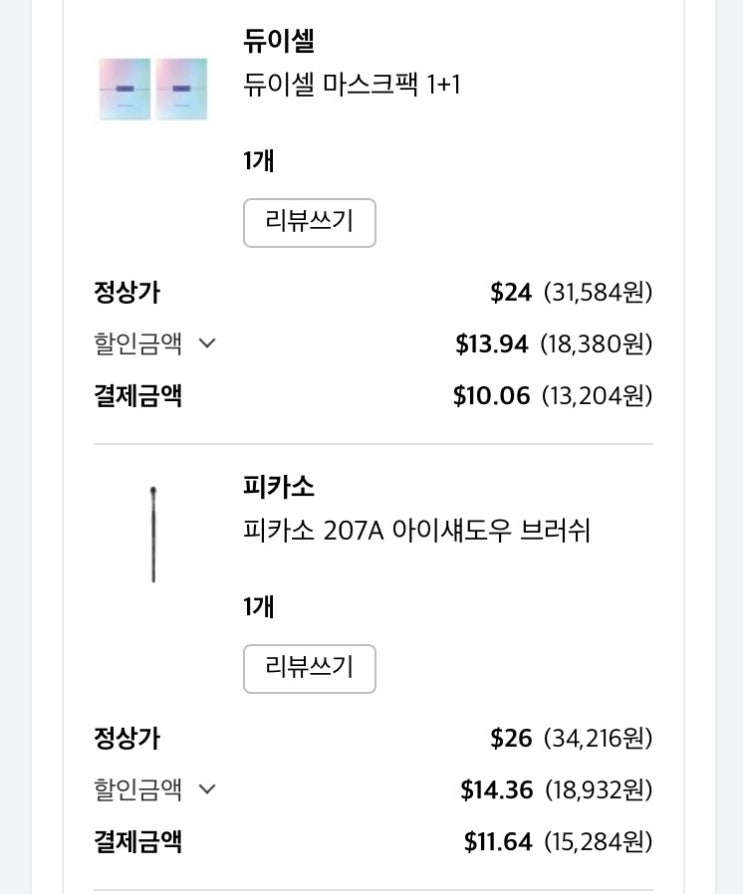
Task: Click the $26 regular price amount
Action: [511, 738]
